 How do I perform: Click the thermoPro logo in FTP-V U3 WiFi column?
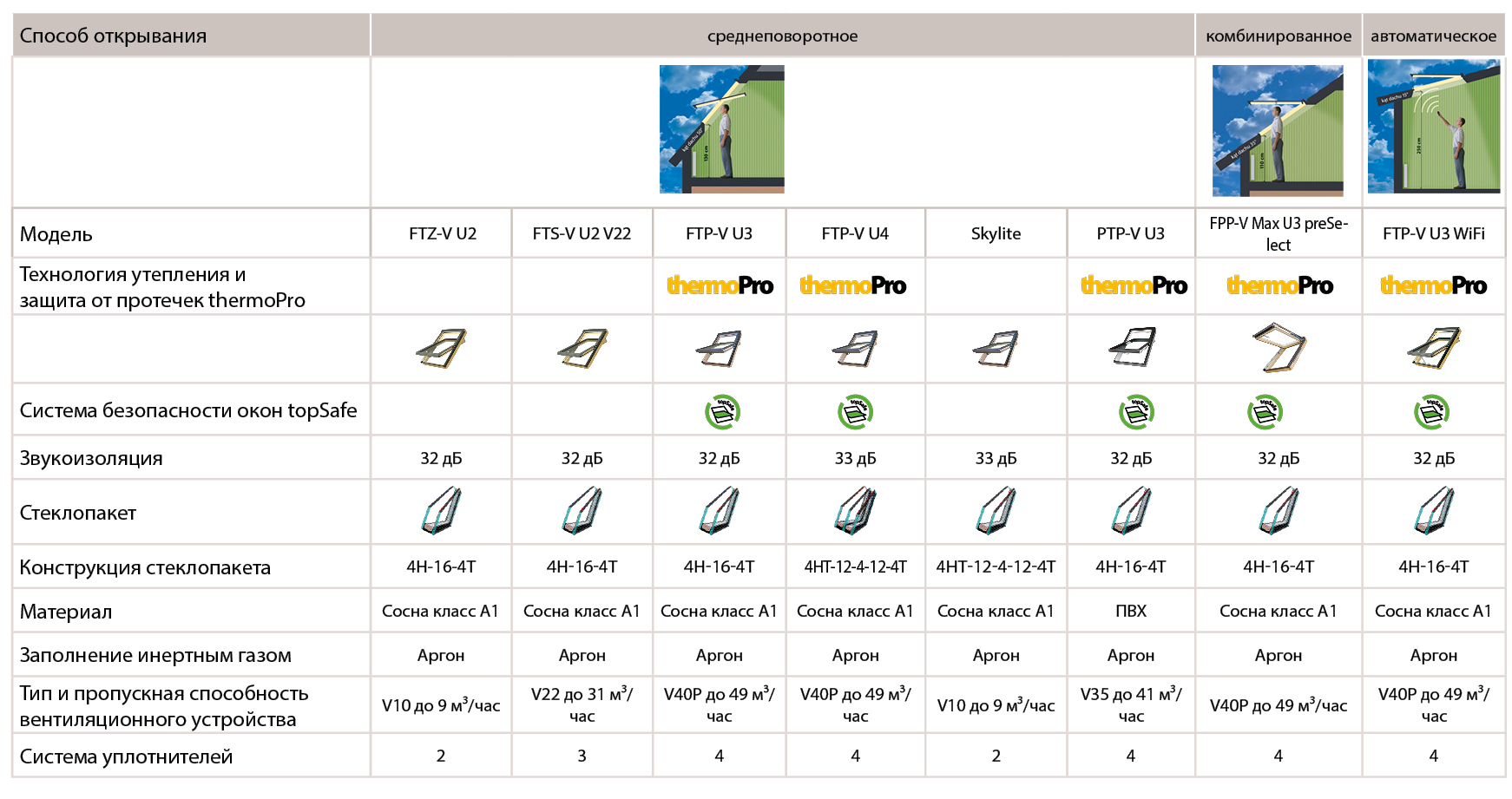[1433, 285]
